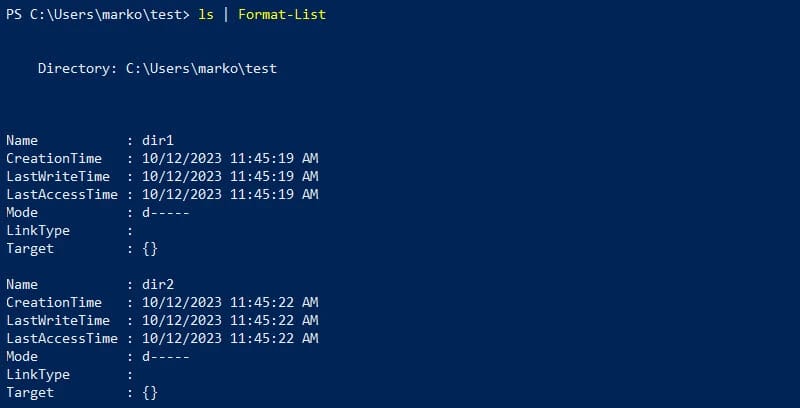This screenshot has height=408, width=800.
Task: Click the Format-List cmdlet text
Action: tap(282, 15)
